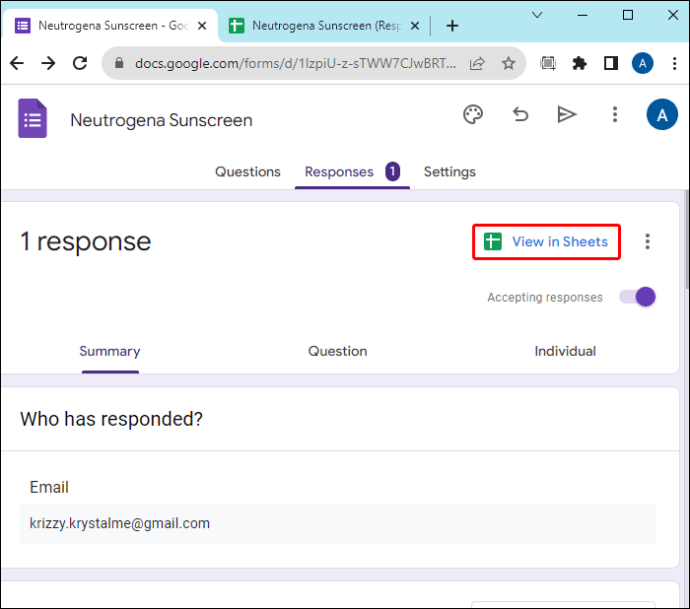Expand the responses three-dot menu
This screenshot has width=690, height=609.
coord(647,242)
